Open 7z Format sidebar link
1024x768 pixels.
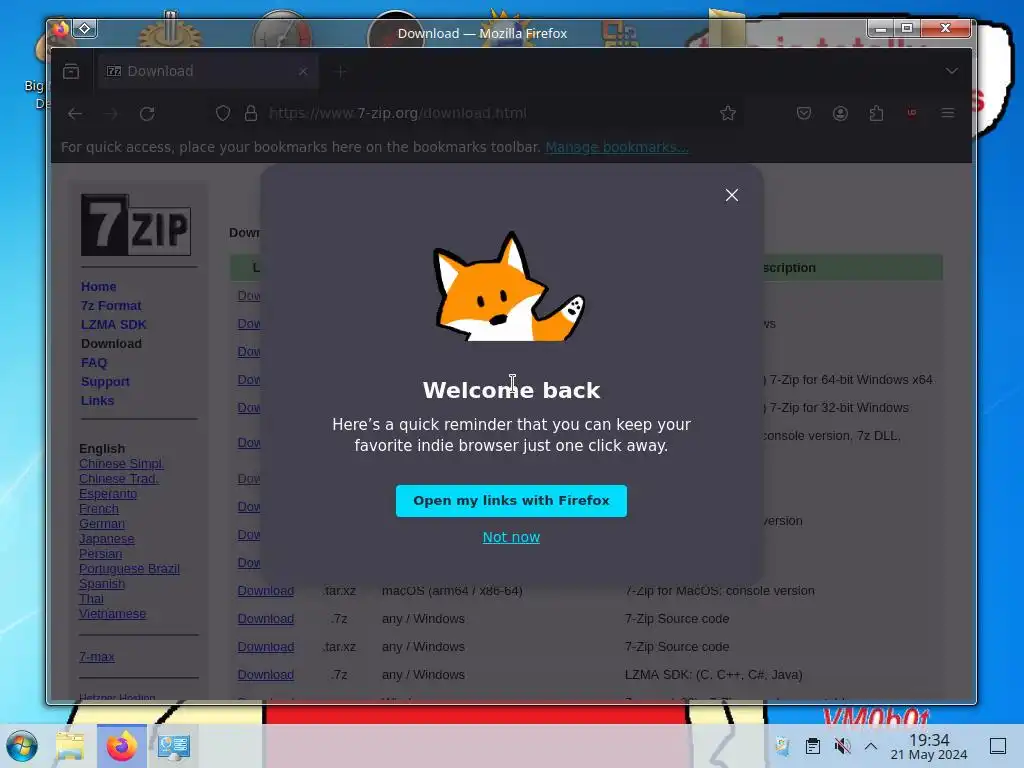click(111, 306)
